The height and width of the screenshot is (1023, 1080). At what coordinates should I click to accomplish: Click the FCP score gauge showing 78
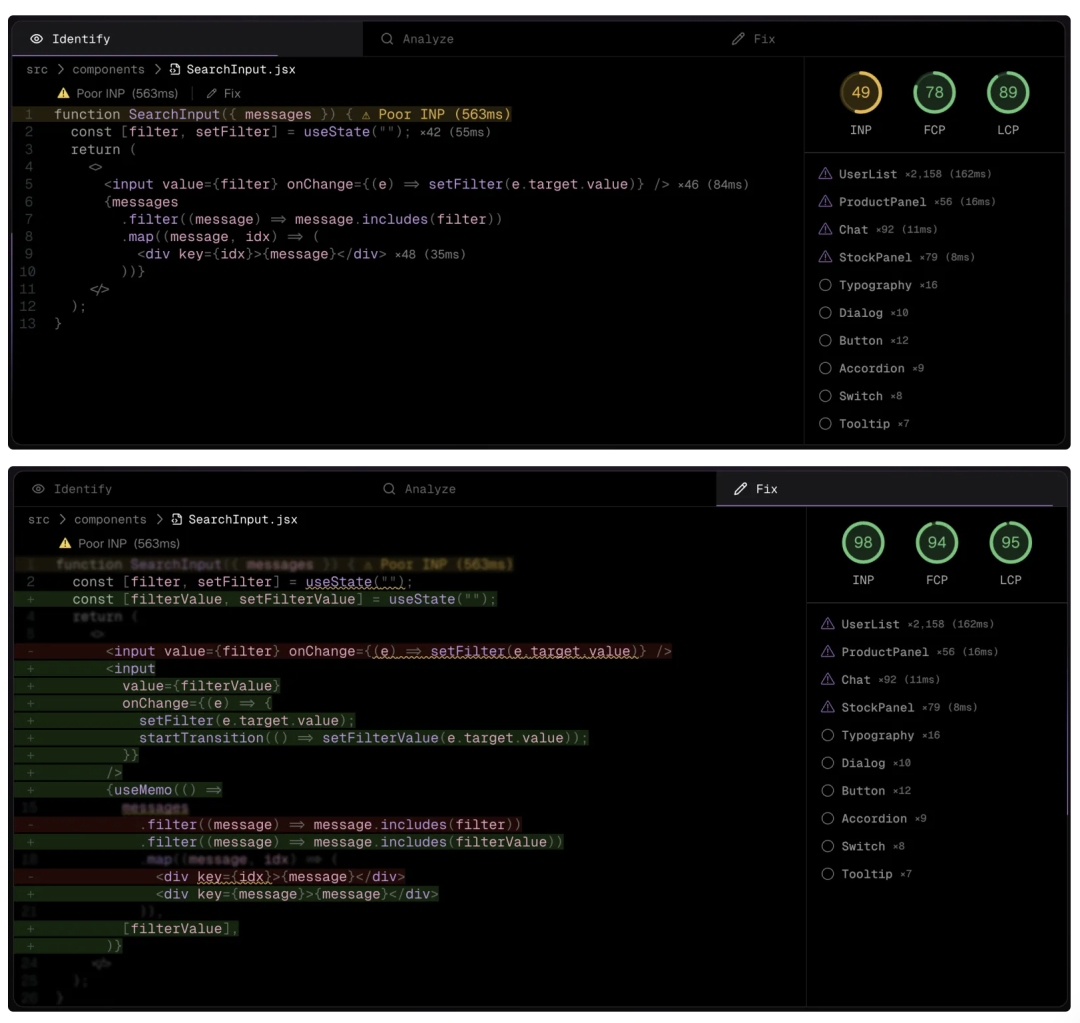[934, 92]
